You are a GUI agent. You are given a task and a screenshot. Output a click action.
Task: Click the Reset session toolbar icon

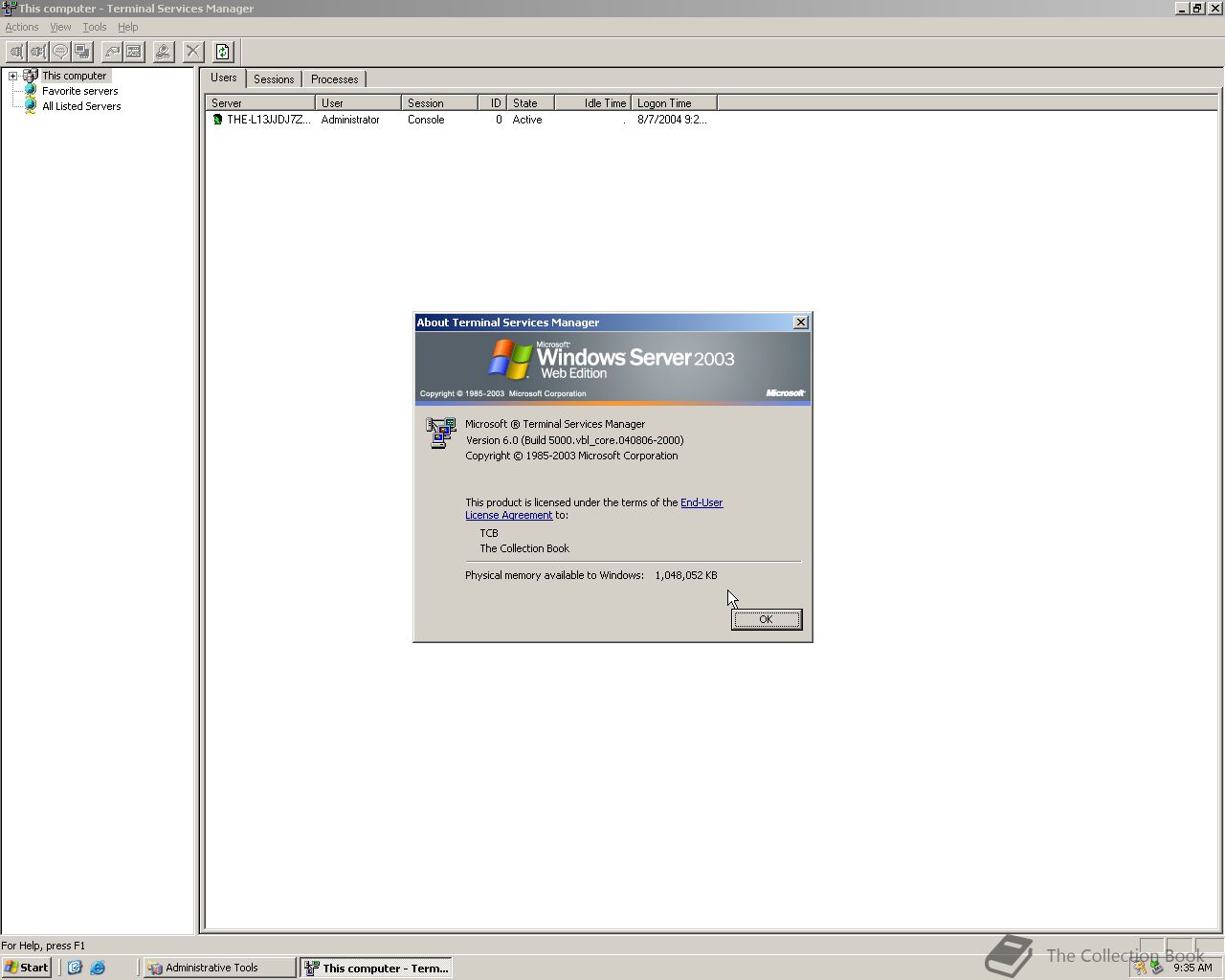[112, 52]
